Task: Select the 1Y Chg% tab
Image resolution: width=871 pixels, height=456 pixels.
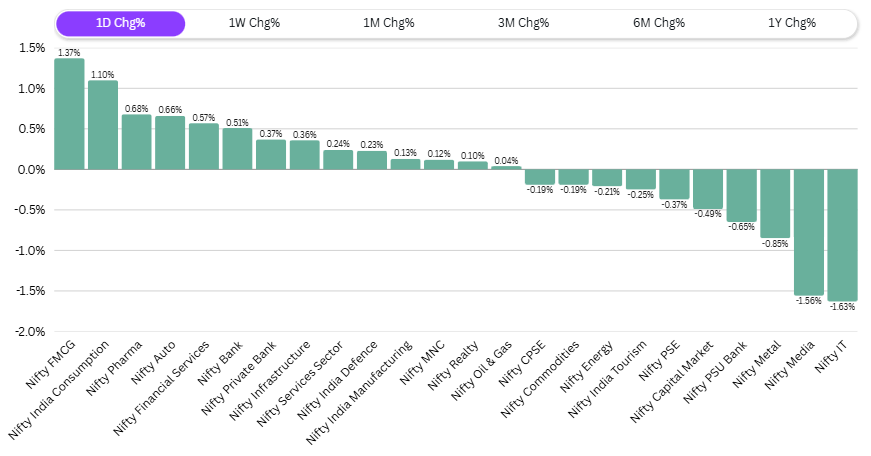Action: (791, 23)
